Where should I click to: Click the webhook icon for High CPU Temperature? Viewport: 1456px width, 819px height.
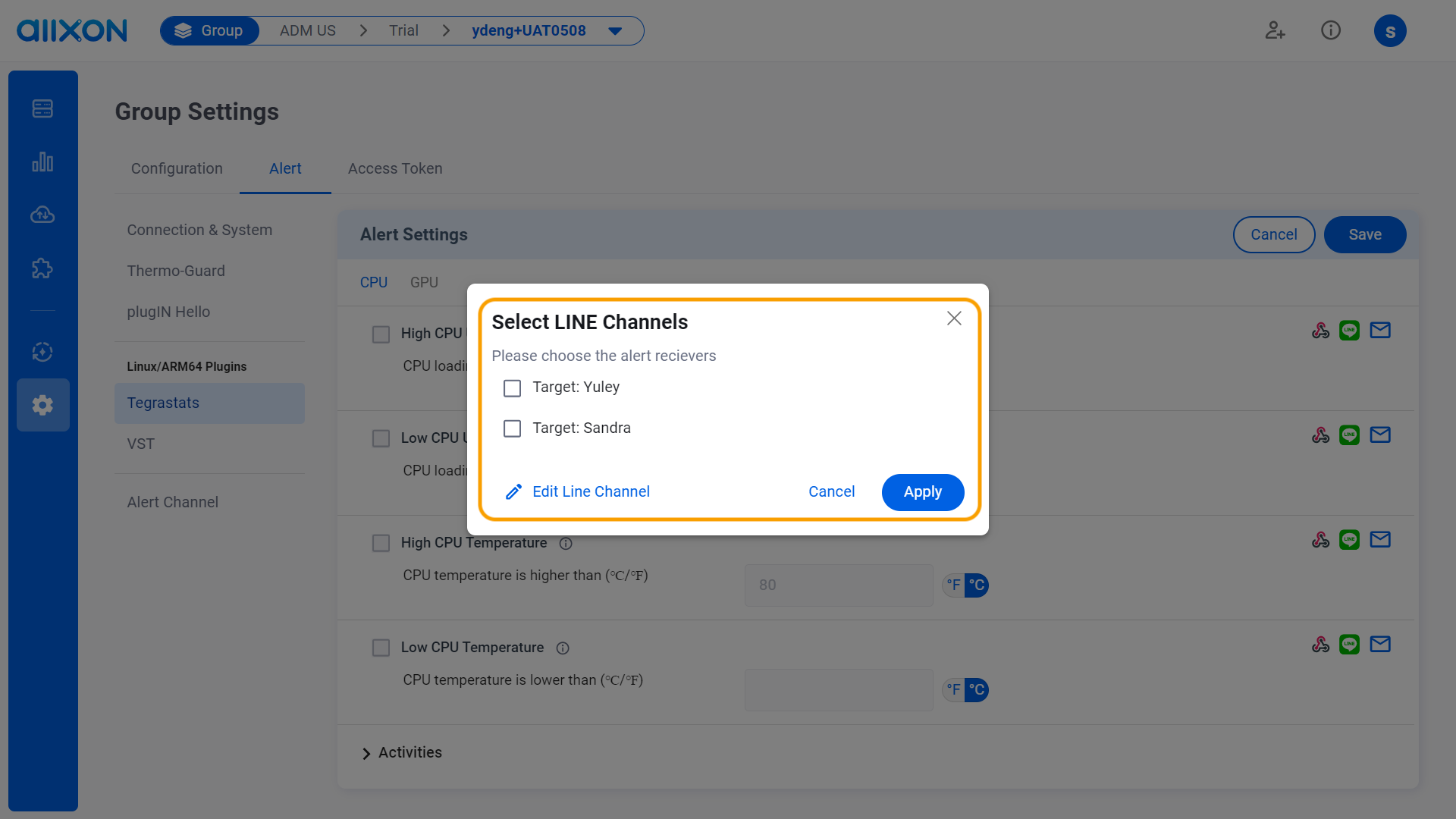click(1320, 539)
